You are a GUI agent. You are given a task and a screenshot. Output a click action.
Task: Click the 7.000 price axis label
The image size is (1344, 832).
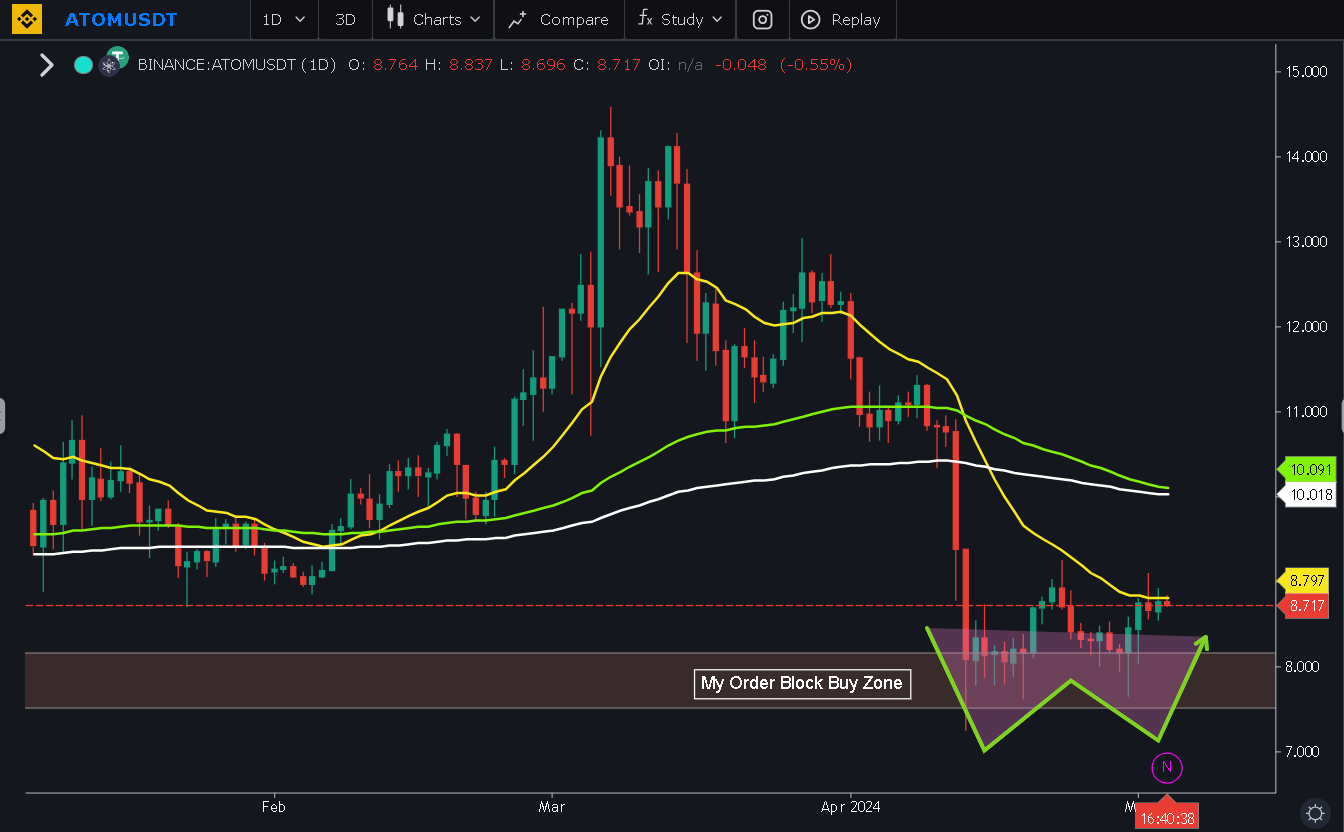pyautogui.click(x=1301, y=752)
